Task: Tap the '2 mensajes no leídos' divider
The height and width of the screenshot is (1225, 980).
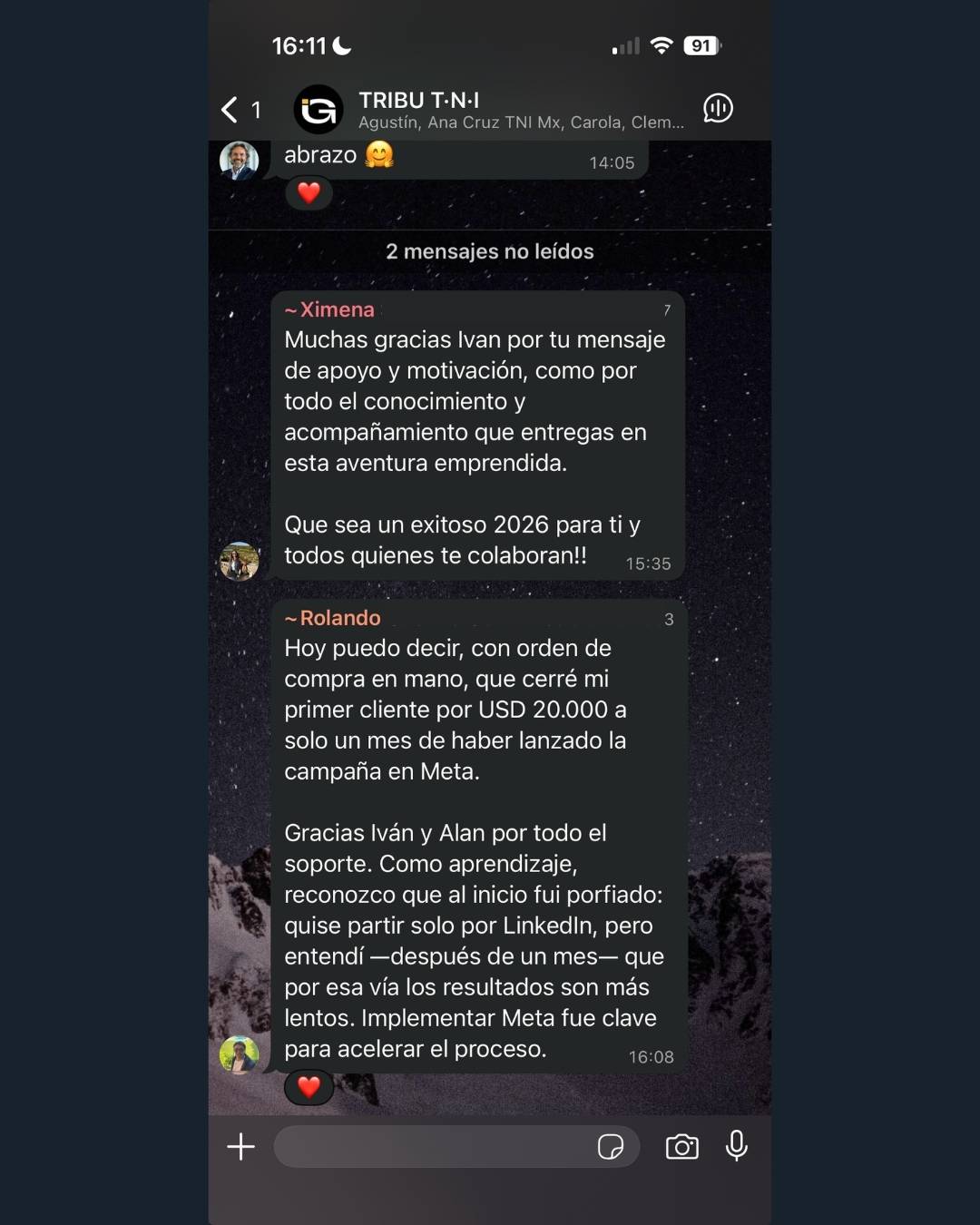Action: (x=490, y=251)
